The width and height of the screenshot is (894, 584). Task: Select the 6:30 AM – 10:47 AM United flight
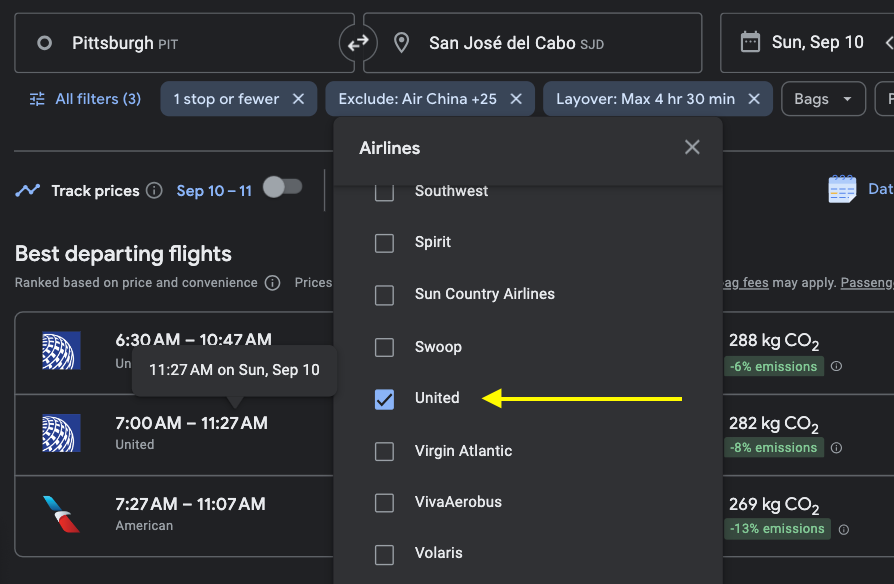[x=174, y=353]
